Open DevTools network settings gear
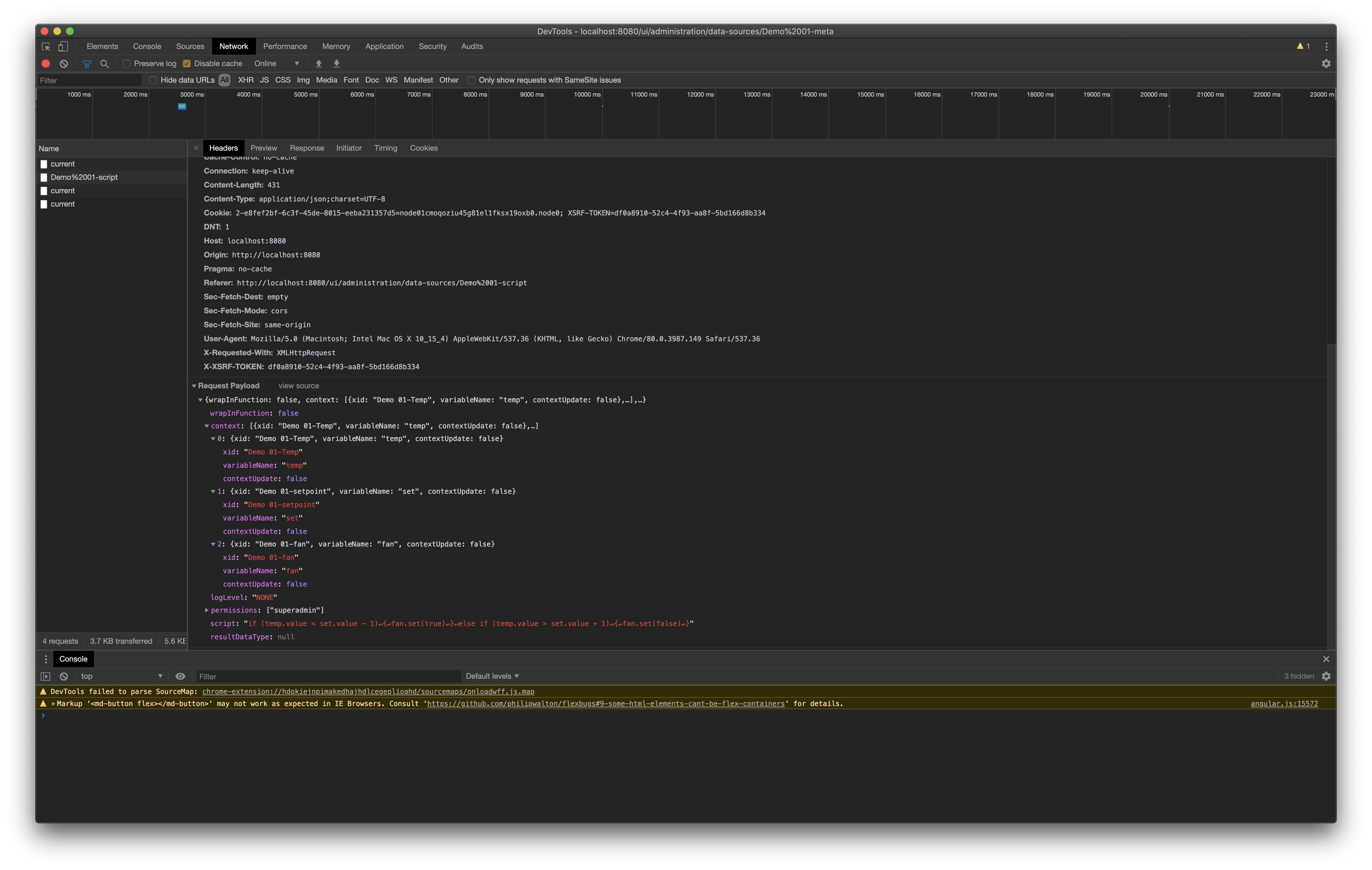1372x870 pixels. pos(1327,63)
